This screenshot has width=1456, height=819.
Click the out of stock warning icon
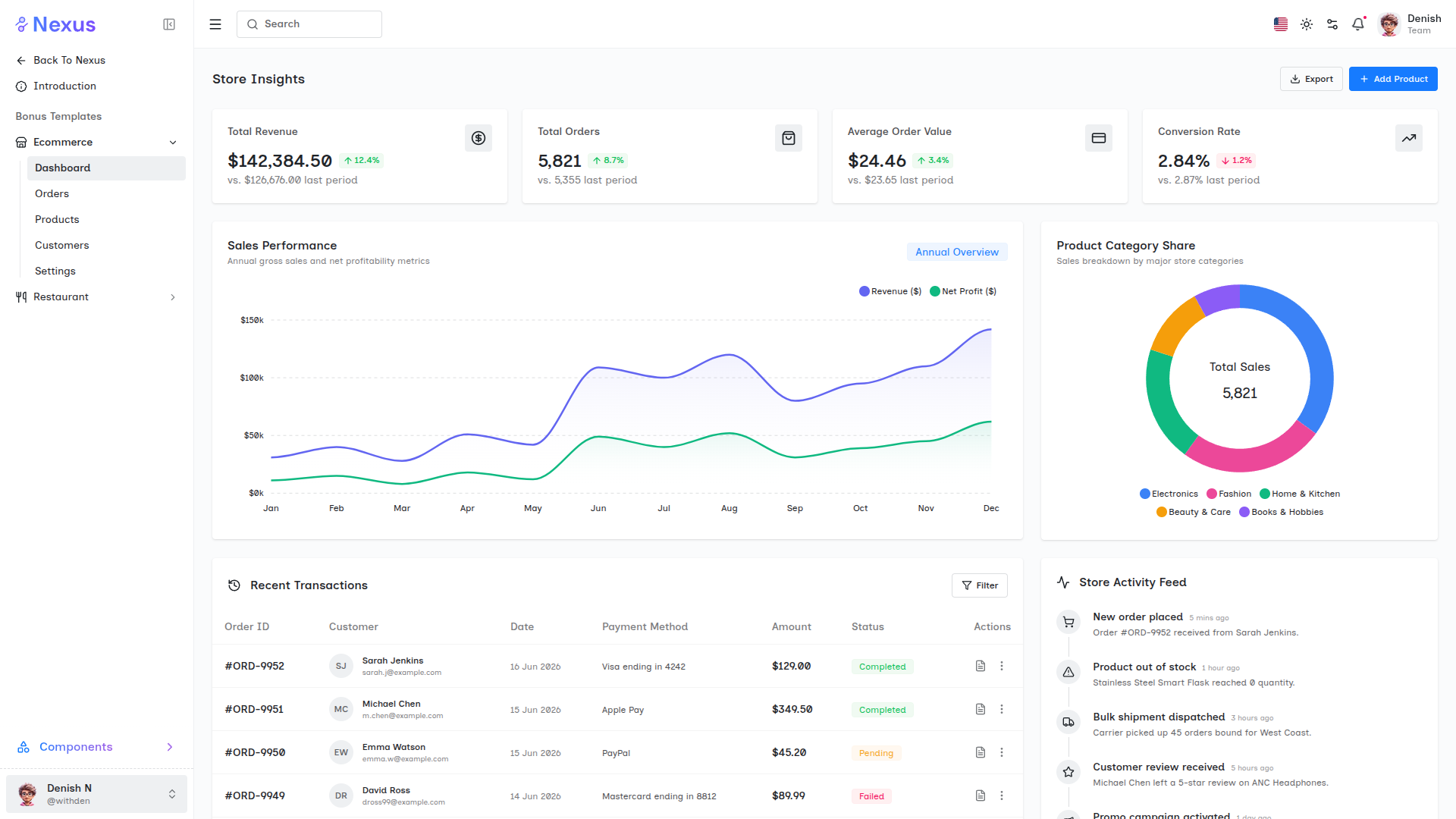coord(1068,673)
